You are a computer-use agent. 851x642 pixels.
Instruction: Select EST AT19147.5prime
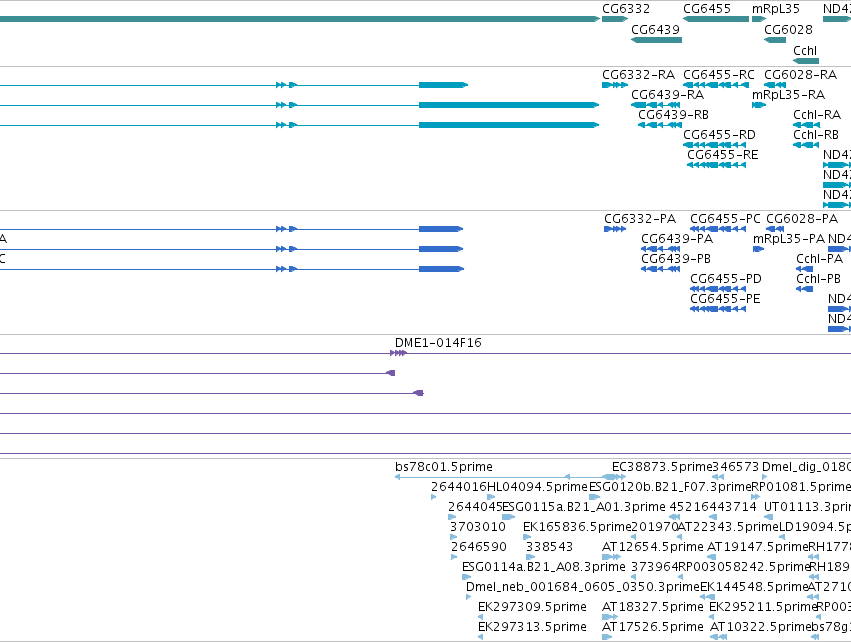758,547
